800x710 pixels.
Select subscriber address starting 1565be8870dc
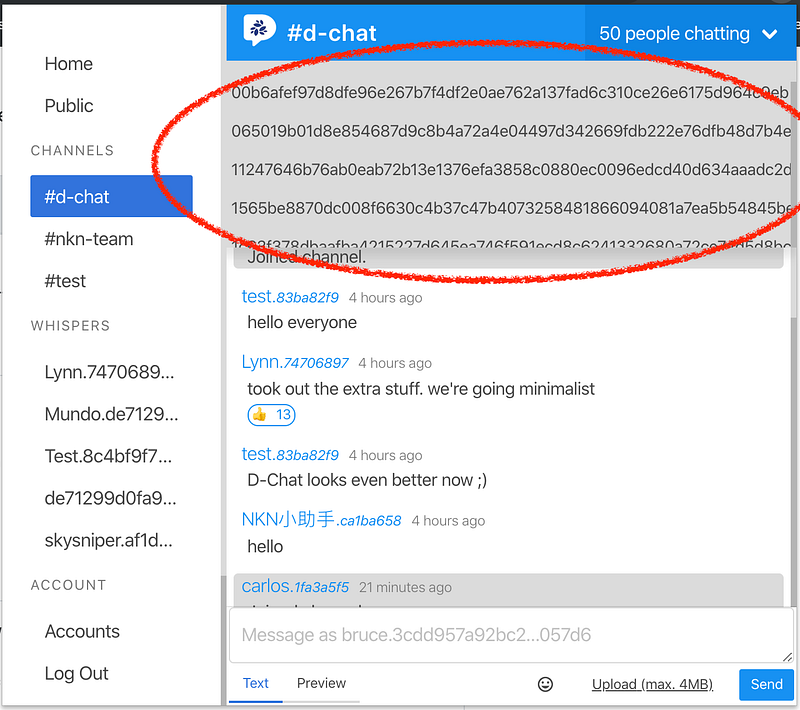tap(509, 208)
